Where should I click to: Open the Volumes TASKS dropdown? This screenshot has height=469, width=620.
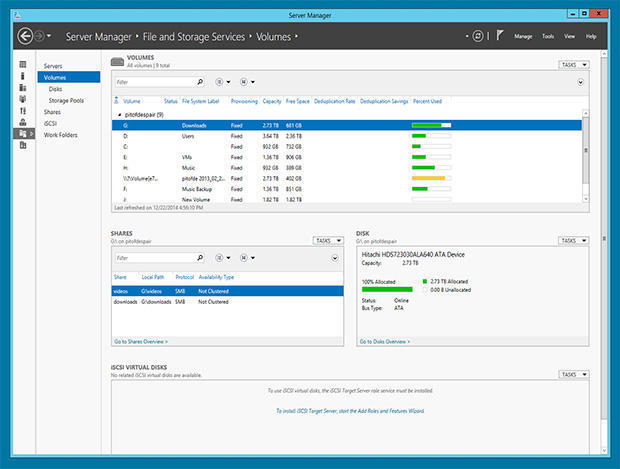pos(573,65)
